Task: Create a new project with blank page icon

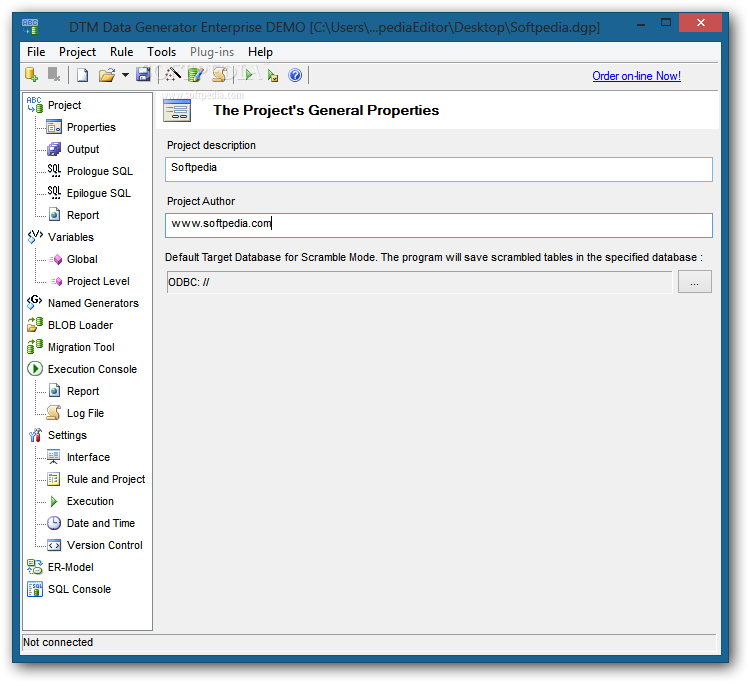Action: point(83,75)
